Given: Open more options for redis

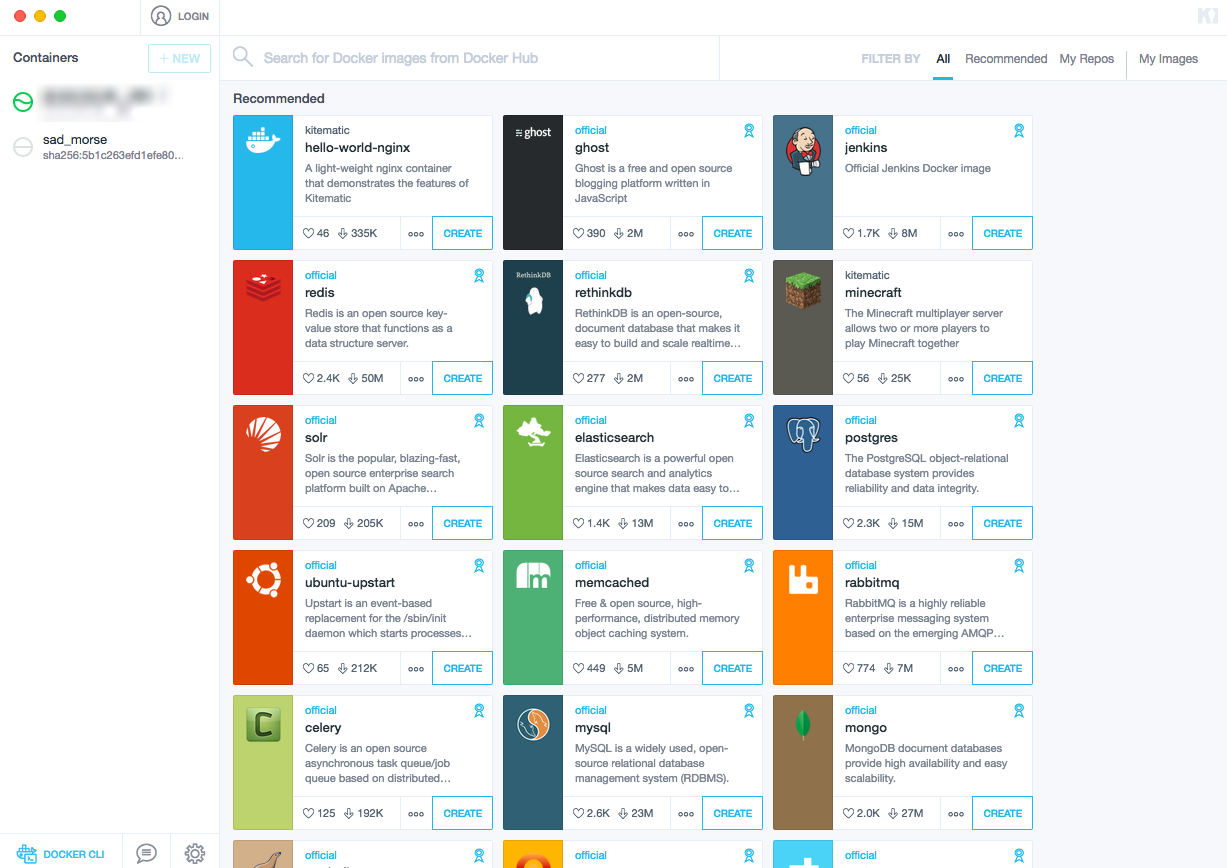Looking at the screenshot, I should [x=416, y=379].
